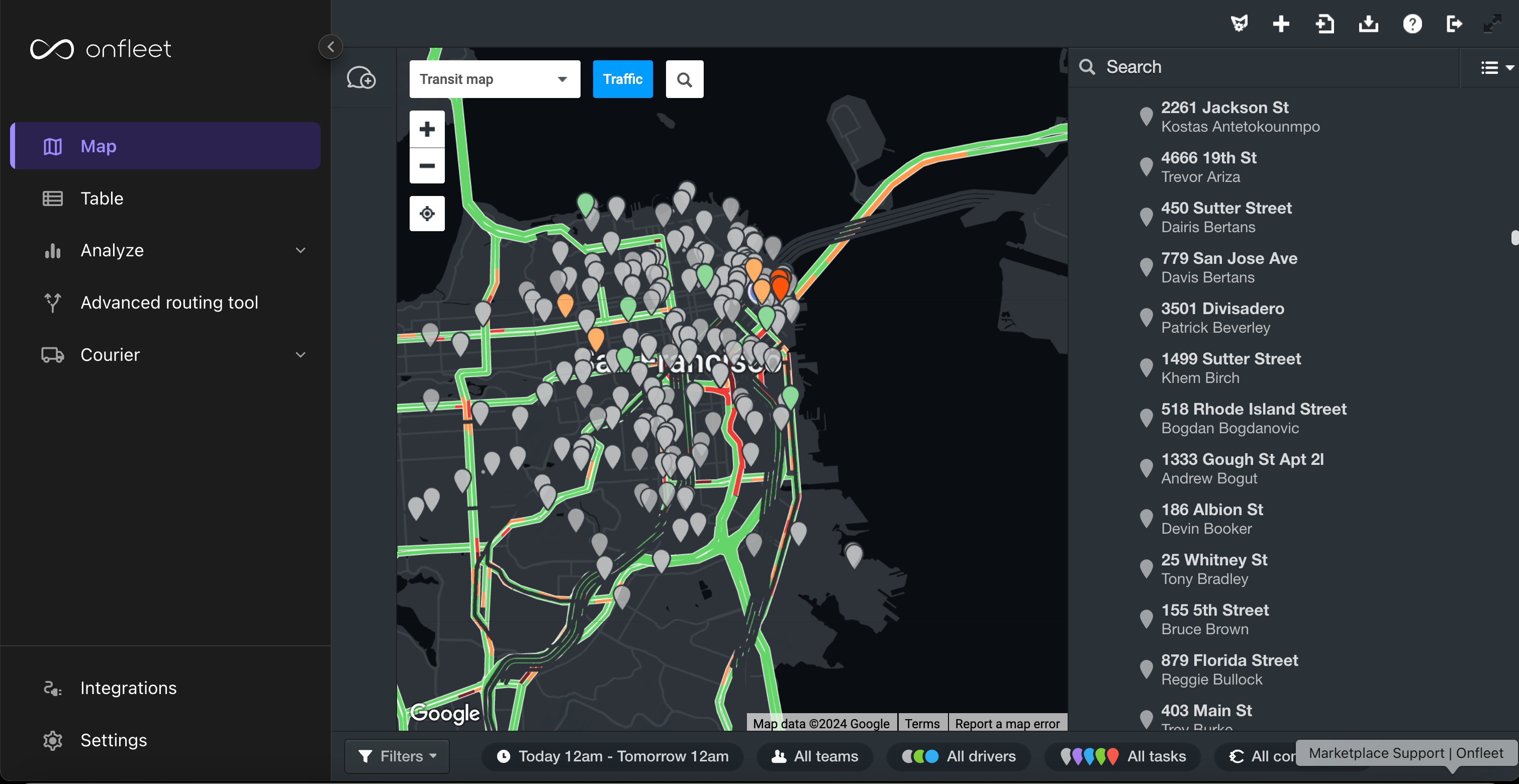
Task: Click the Report a map error link
Action: 1007,723
